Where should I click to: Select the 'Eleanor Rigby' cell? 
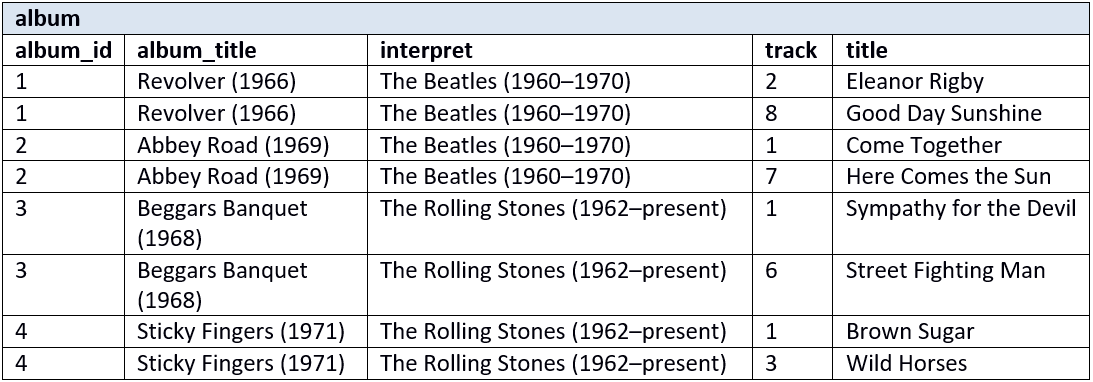(962, 82)
